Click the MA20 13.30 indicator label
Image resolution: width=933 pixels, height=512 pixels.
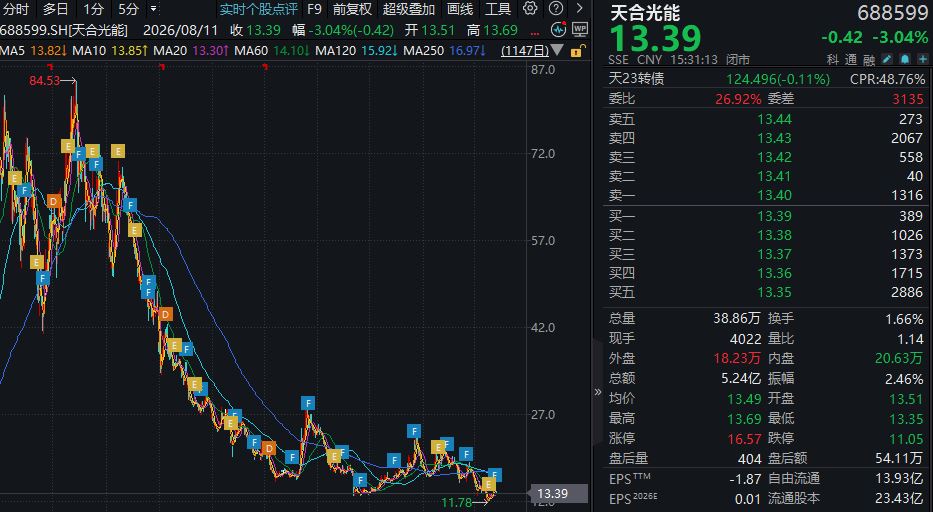[x=191, y=51]
